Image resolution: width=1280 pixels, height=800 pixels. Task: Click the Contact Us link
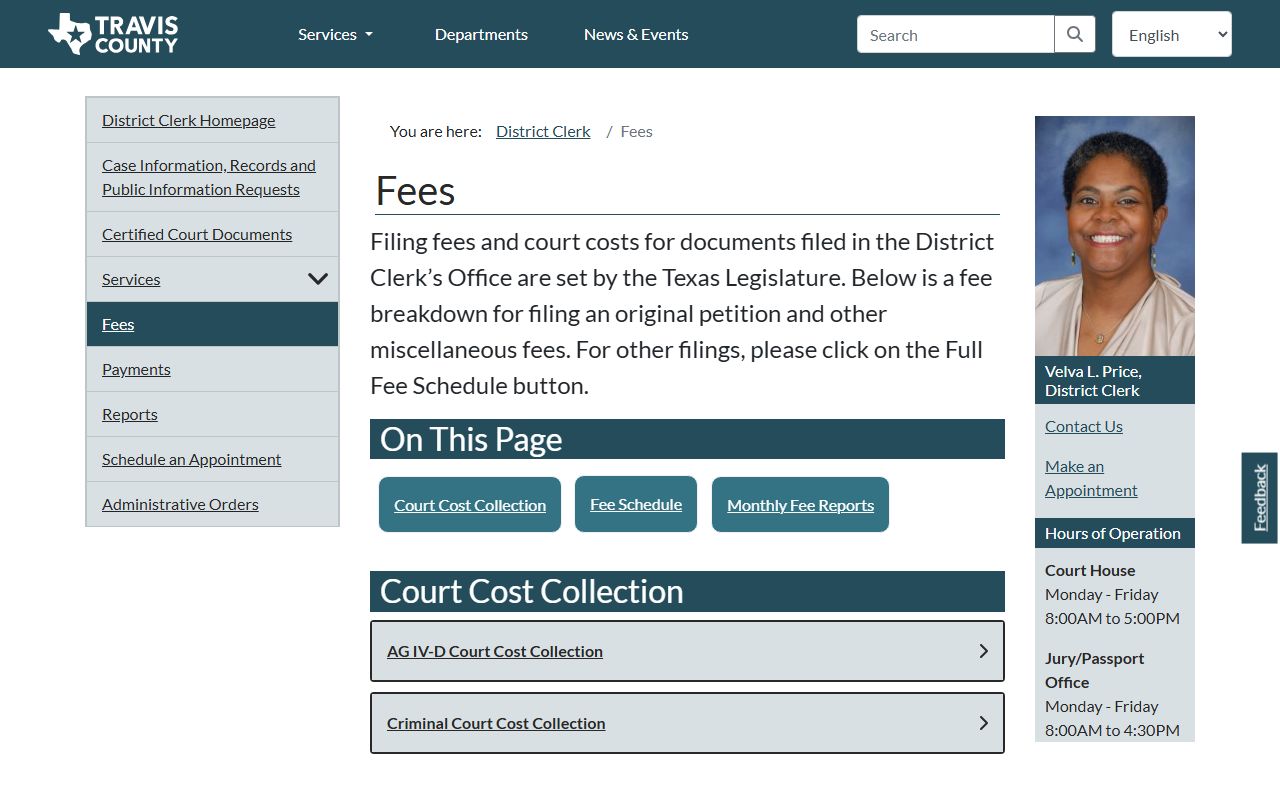pyautogui.click(x=1084, y=426)
